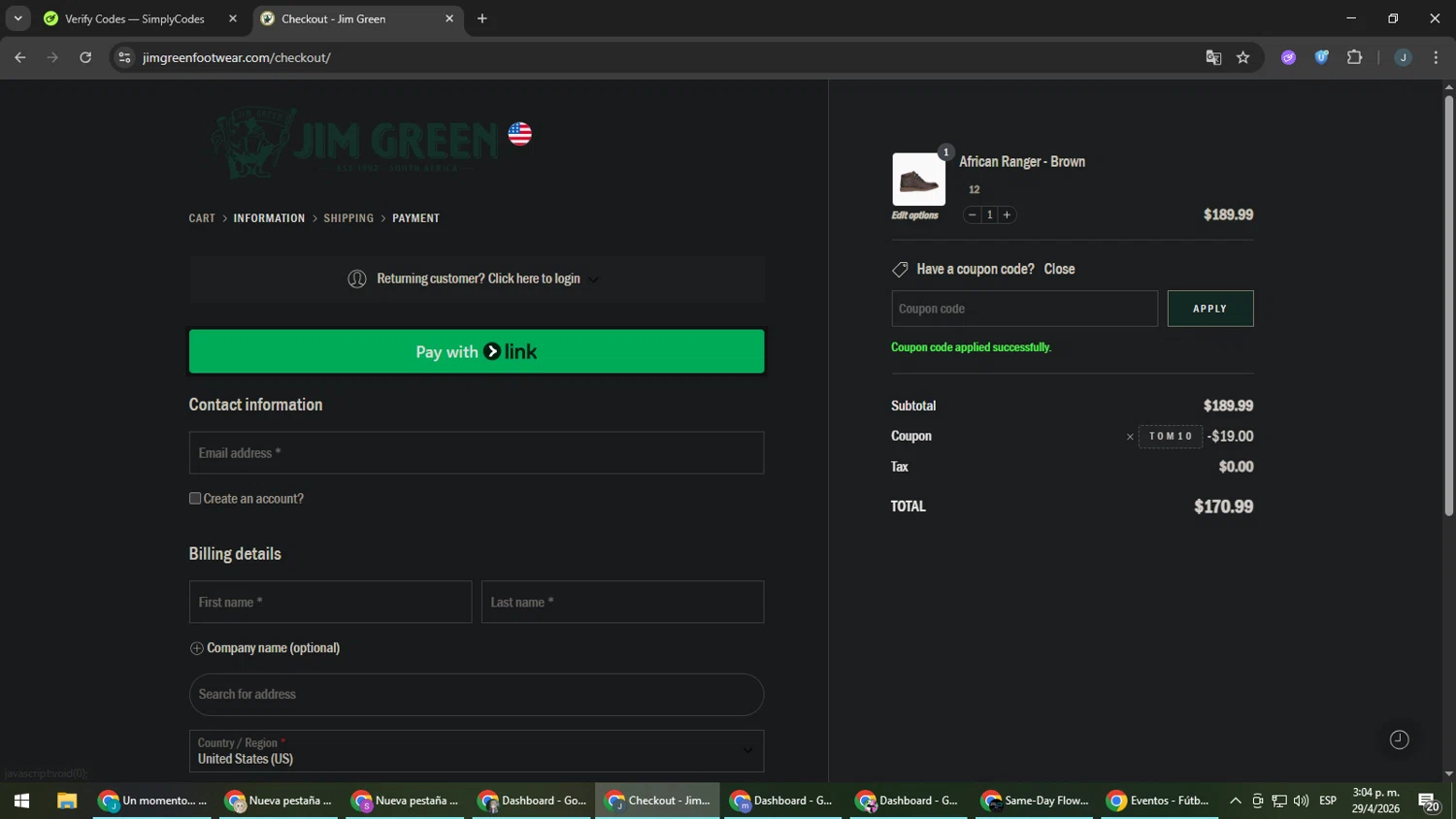Click Edit options under product image
The width and height of the screenshot is (1456, 819).
pos(915,215)
